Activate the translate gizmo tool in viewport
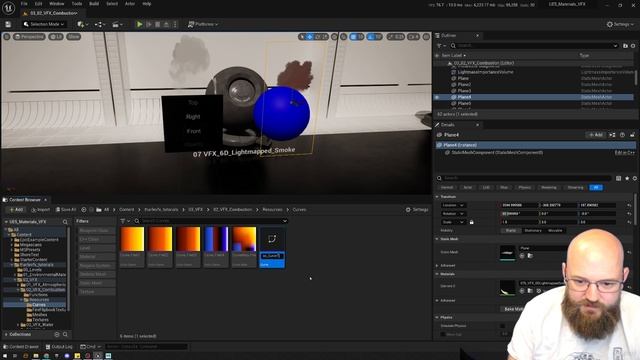The height and width of the screenshot is (360, 640). coord(310,37)
